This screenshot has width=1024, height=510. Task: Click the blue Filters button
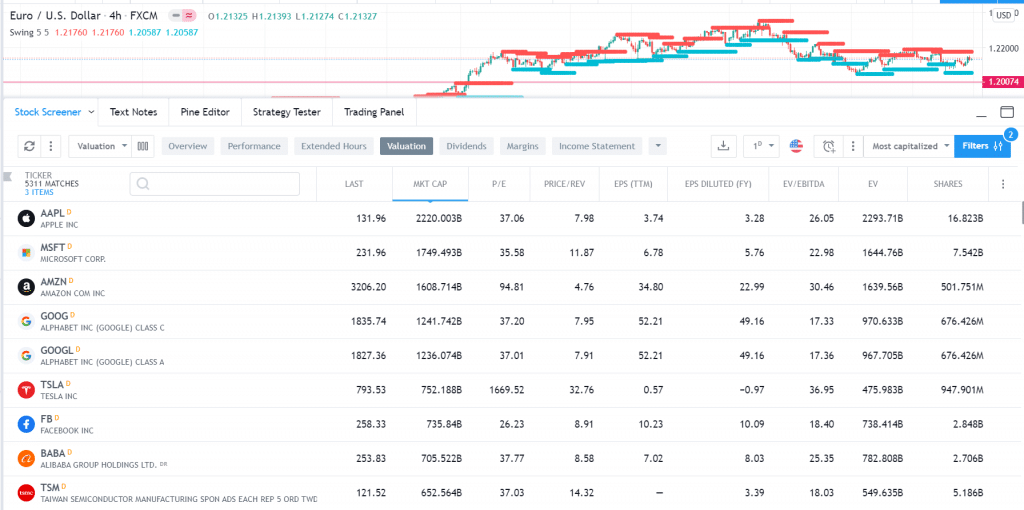pos(982,146)
